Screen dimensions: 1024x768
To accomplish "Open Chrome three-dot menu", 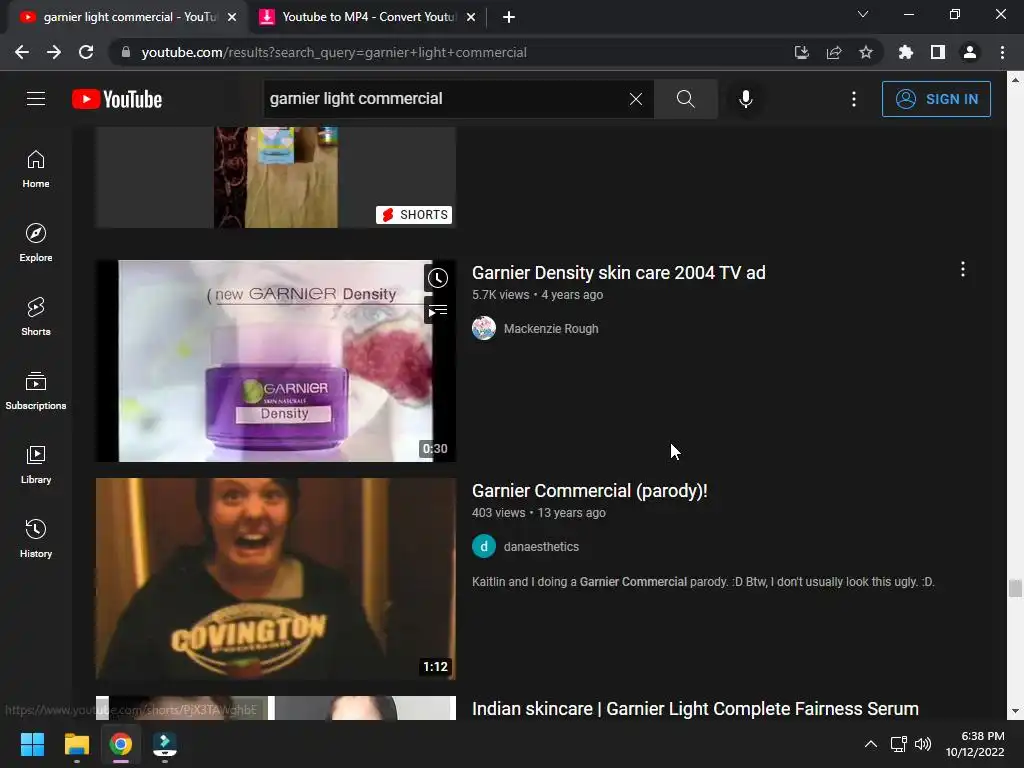I will [1002, 52].
